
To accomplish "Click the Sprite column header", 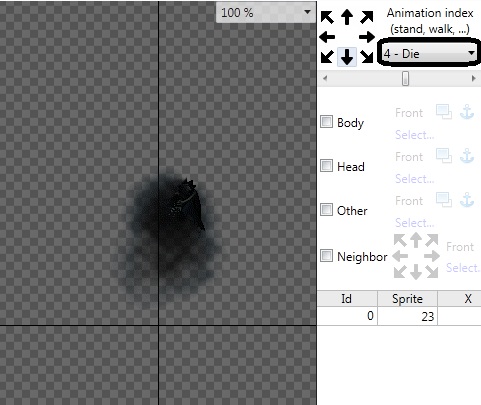I will (x=407, y=298).
